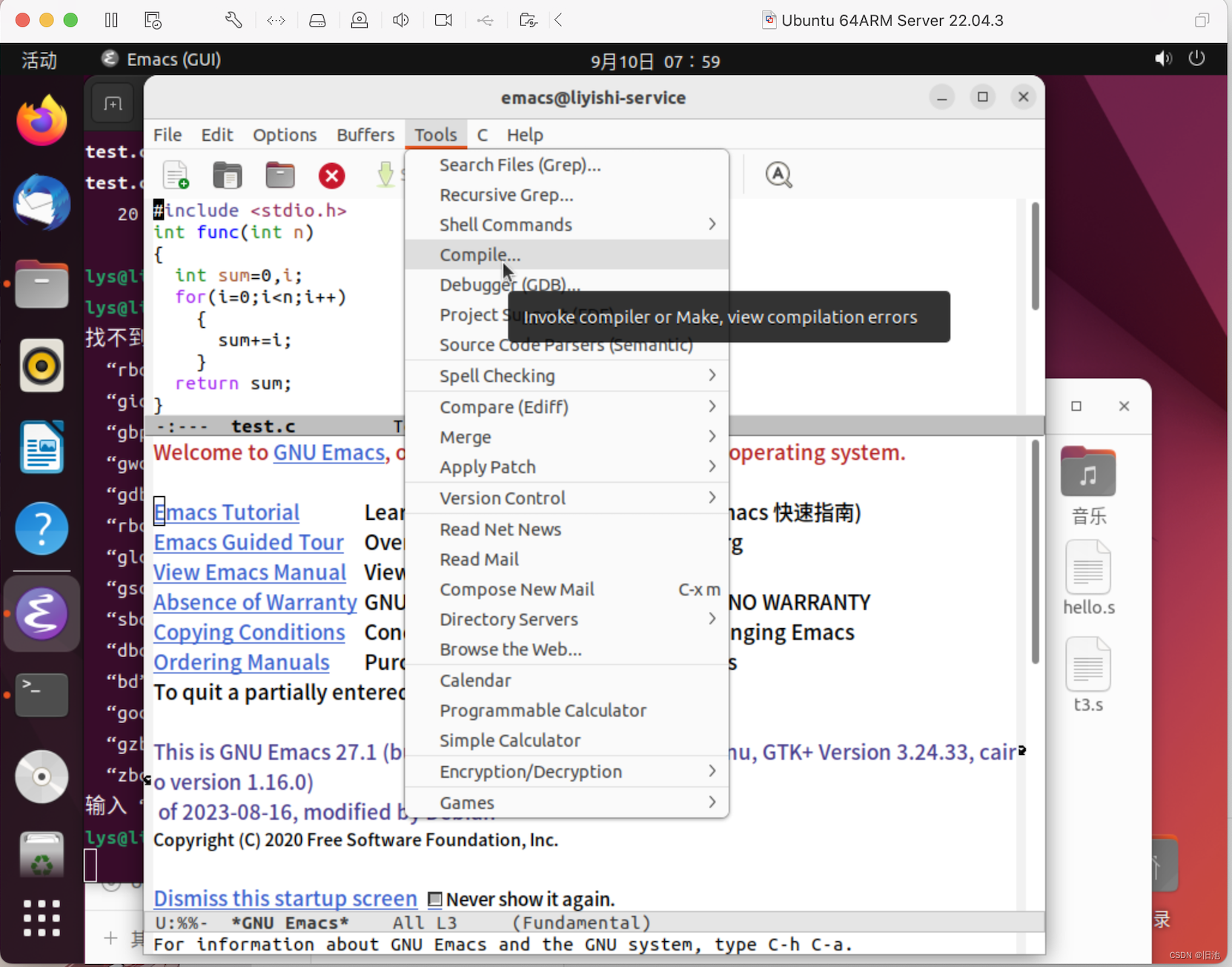Open Thunderbird mail from the dock
1232x967 pixels.
tap(42, 202)
